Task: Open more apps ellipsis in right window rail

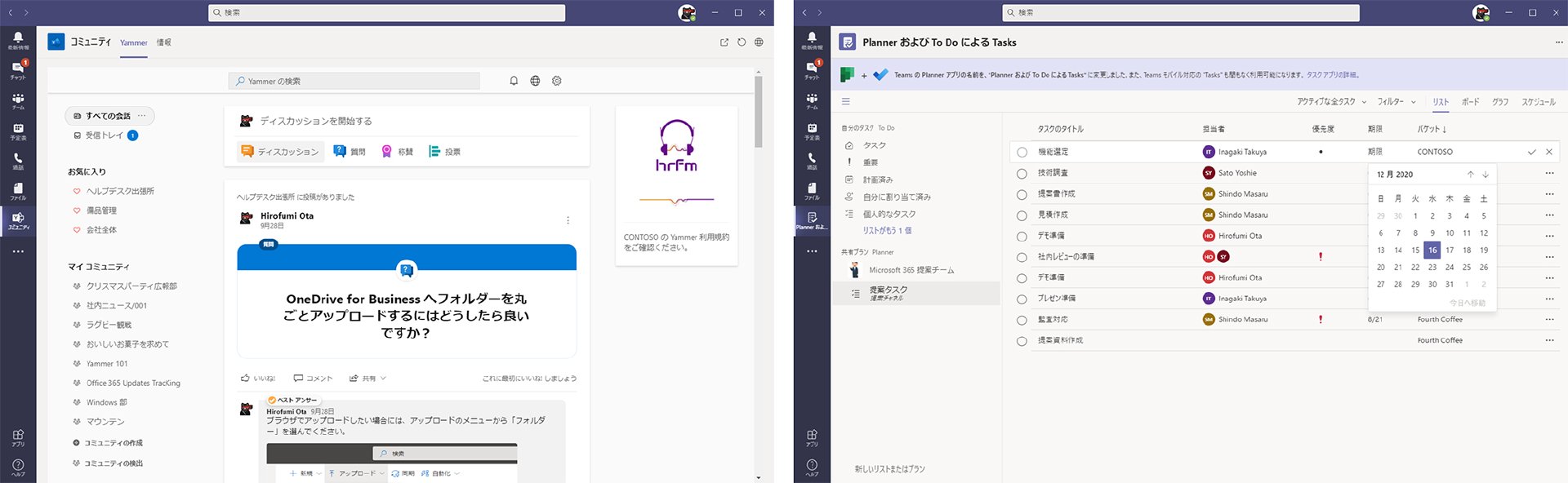Action: tap(812, 251)
